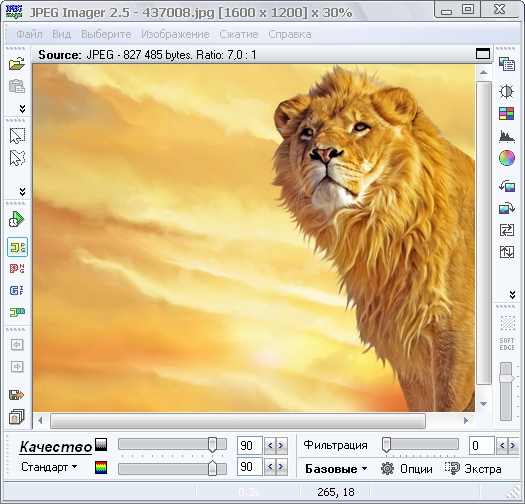Click the Экстра button

pyautogui.click(x=473, y=469)
